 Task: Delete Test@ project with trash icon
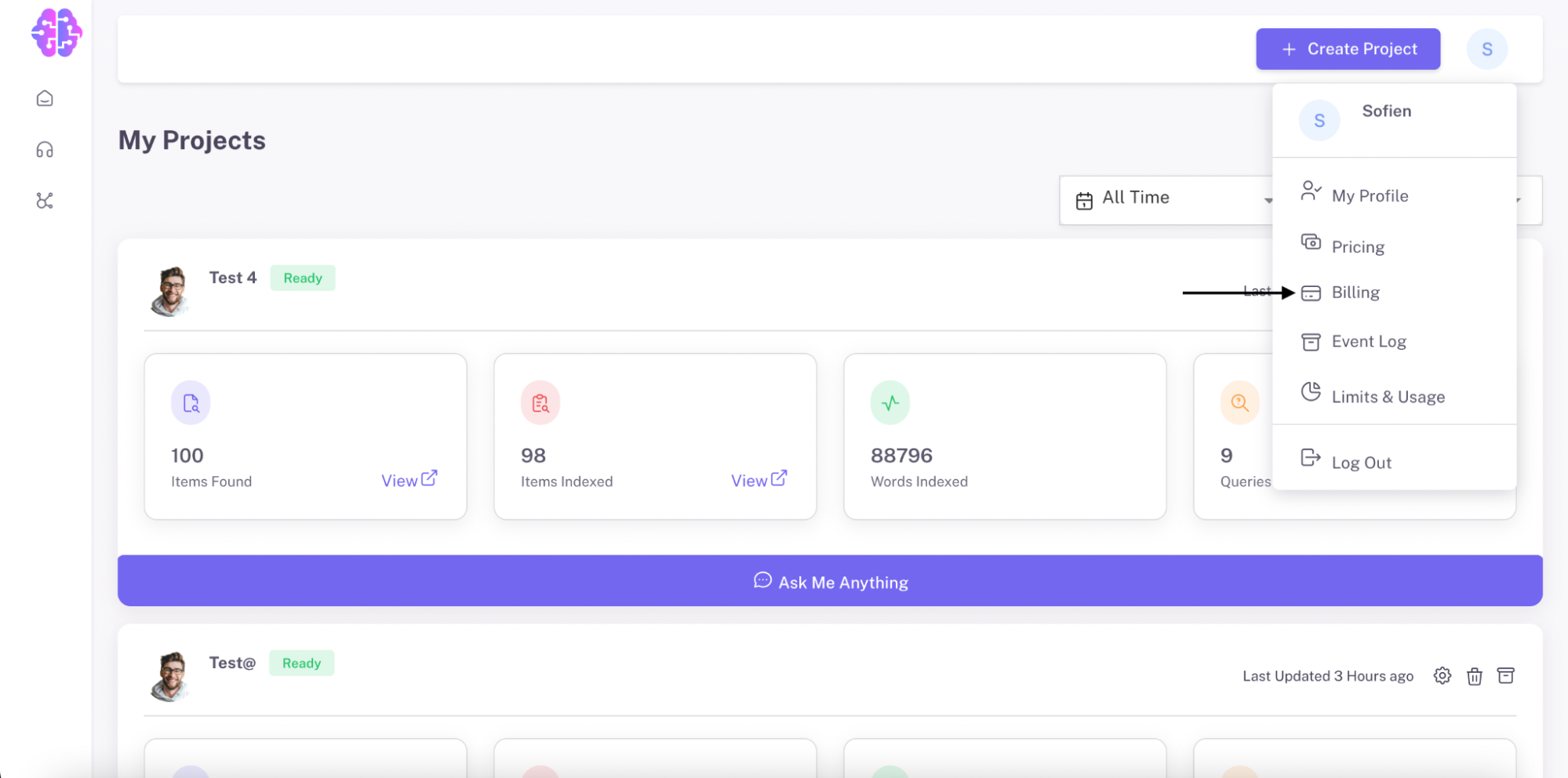tap(1474, 676)
